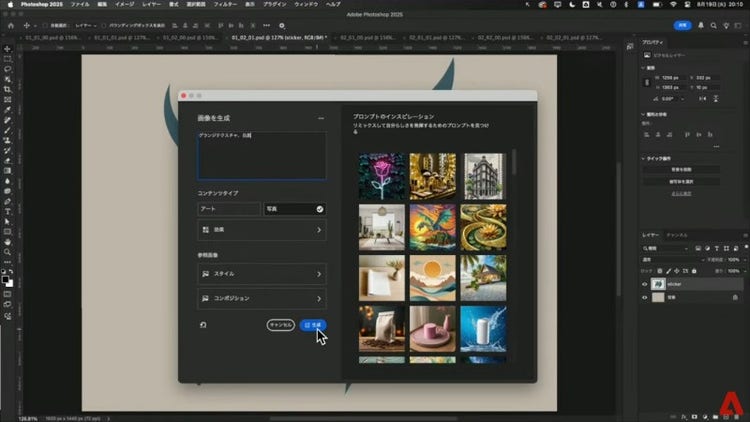Expand the 効果 effects row
The height and width of the screenshot is (422, 750).
pos(262,230)
